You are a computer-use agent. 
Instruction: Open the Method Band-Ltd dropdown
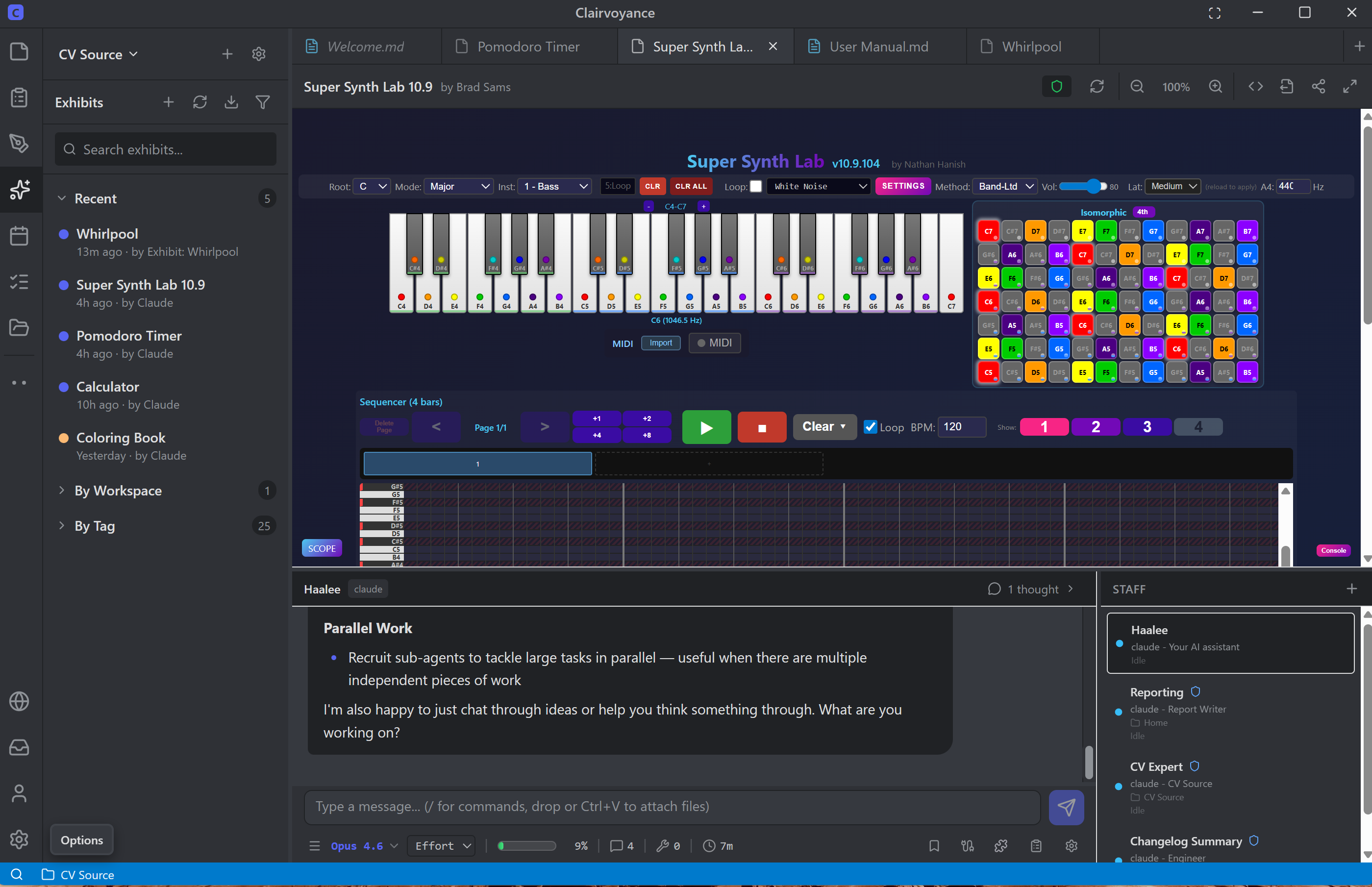(x=1005, y=186)
